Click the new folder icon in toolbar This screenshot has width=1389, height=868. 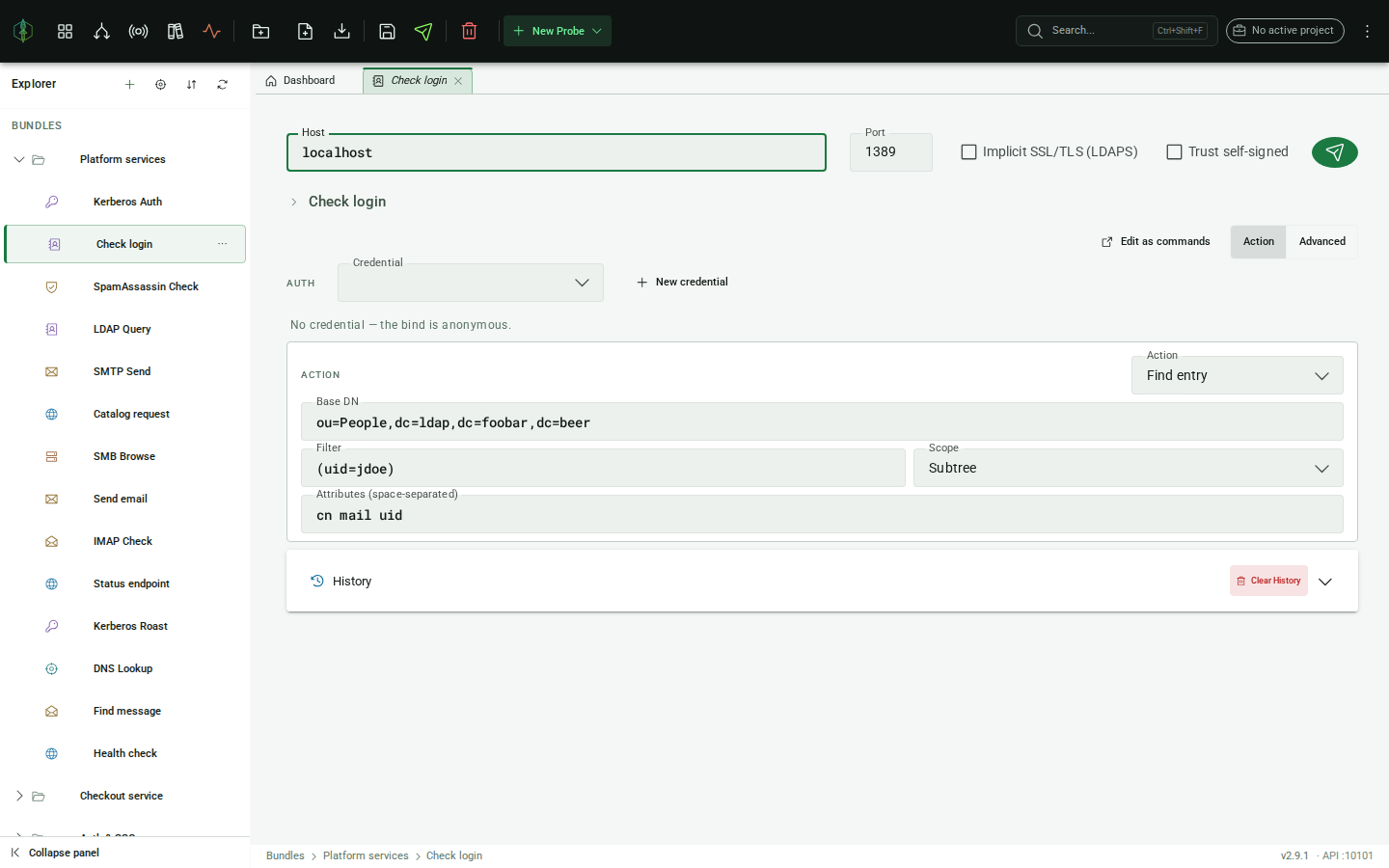click(x=260, y=31)
